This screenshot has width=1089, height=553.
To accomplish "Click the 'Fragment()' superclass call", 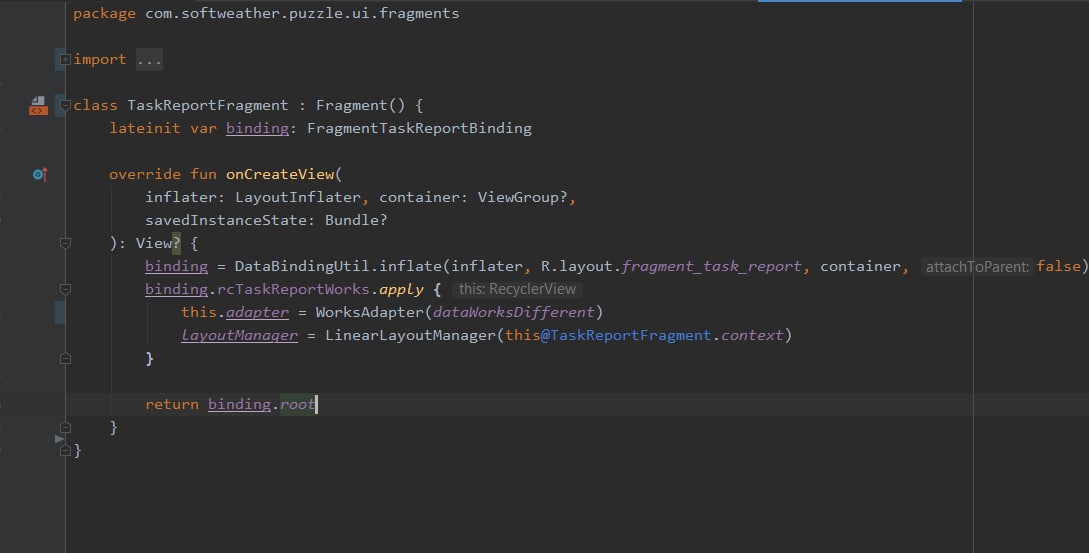I will [x=360, y=106].
